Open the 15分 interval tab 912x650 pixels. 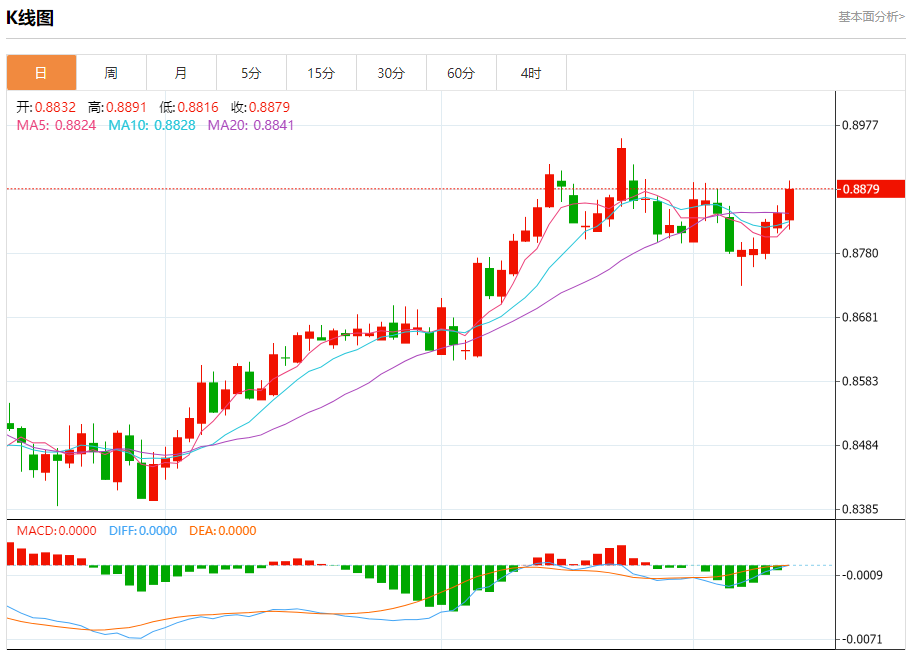pyautogui.click(x=322, y=73)
